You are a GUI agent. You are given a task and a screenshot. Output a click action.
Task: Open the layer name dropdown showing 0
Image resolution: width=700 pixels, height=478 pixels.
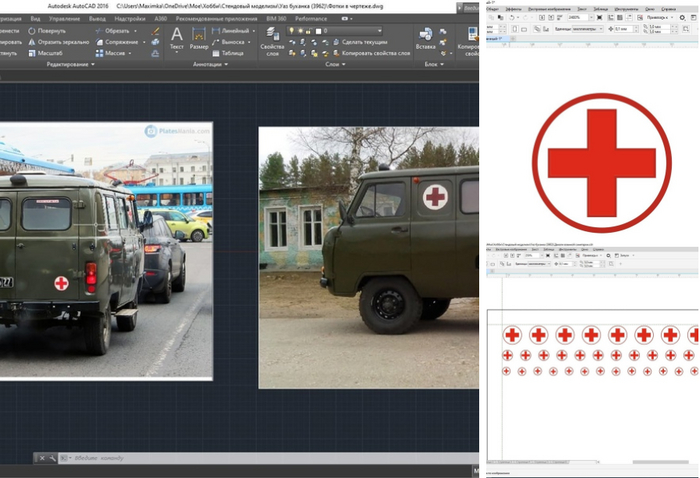pyautogui.click(x=380, y=31)
